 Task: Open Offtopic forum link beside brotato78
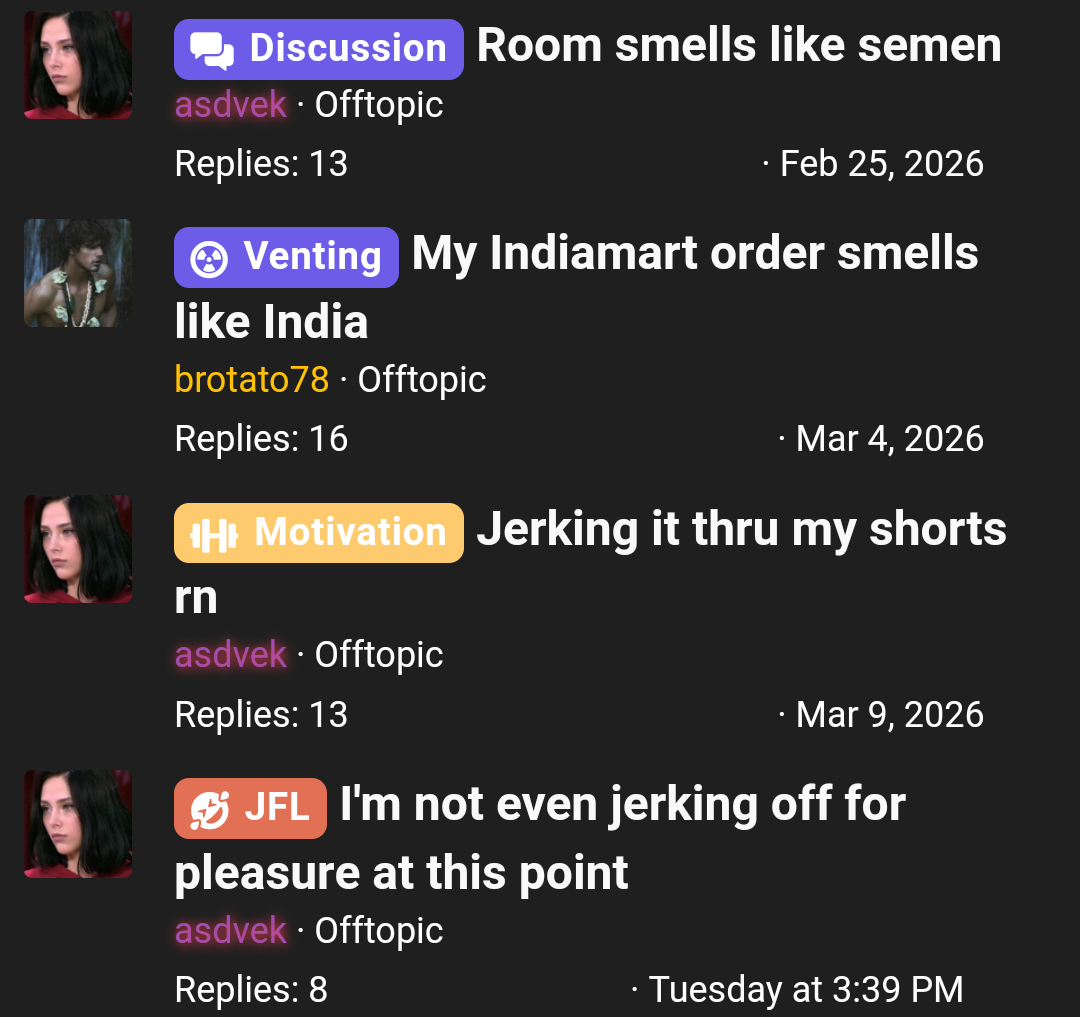coord(422,380)
